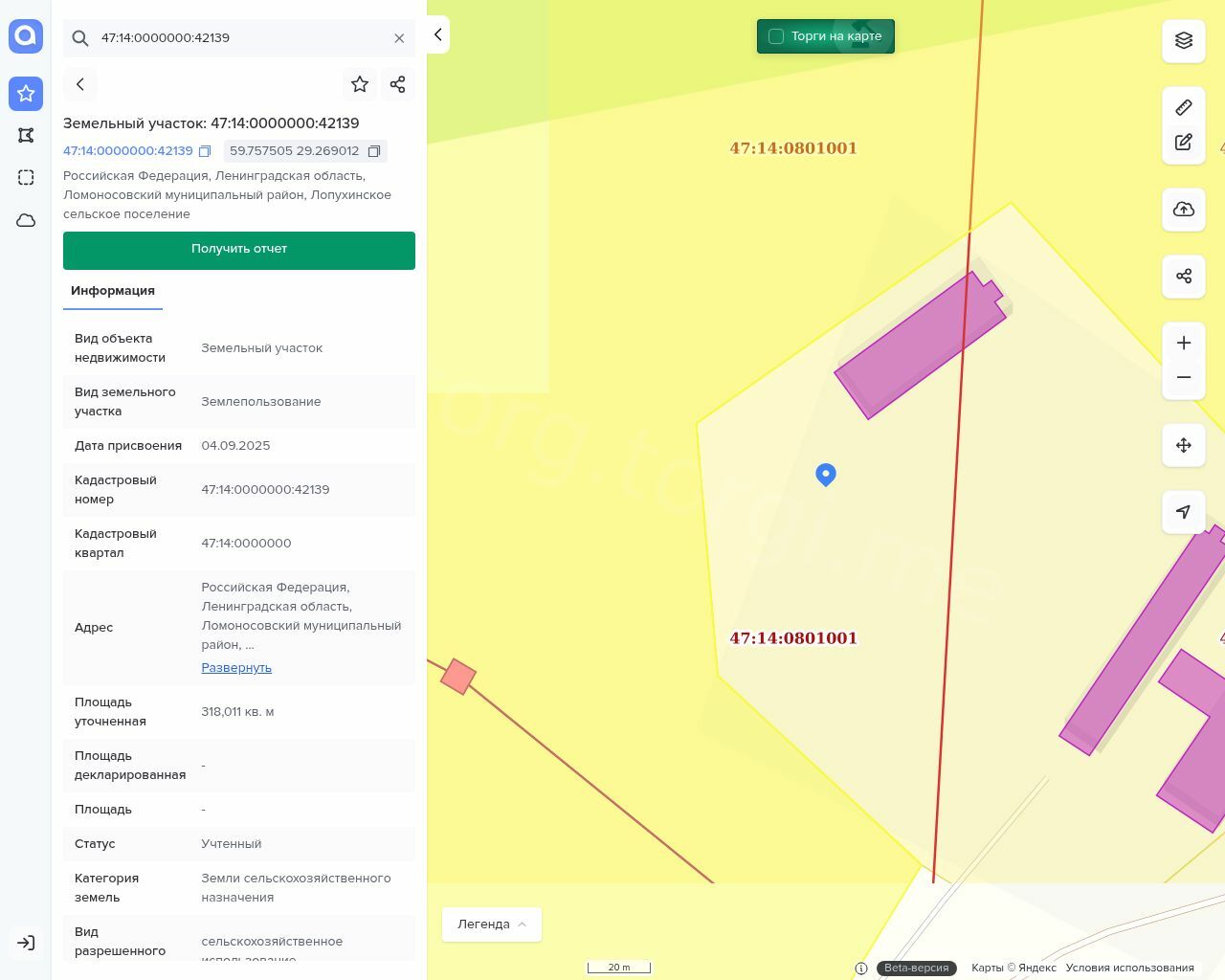Image resolution: width=1225 pixels, height=980 pixels.
Task: Select the ruler measurement tool
Action: (1183, 107)
